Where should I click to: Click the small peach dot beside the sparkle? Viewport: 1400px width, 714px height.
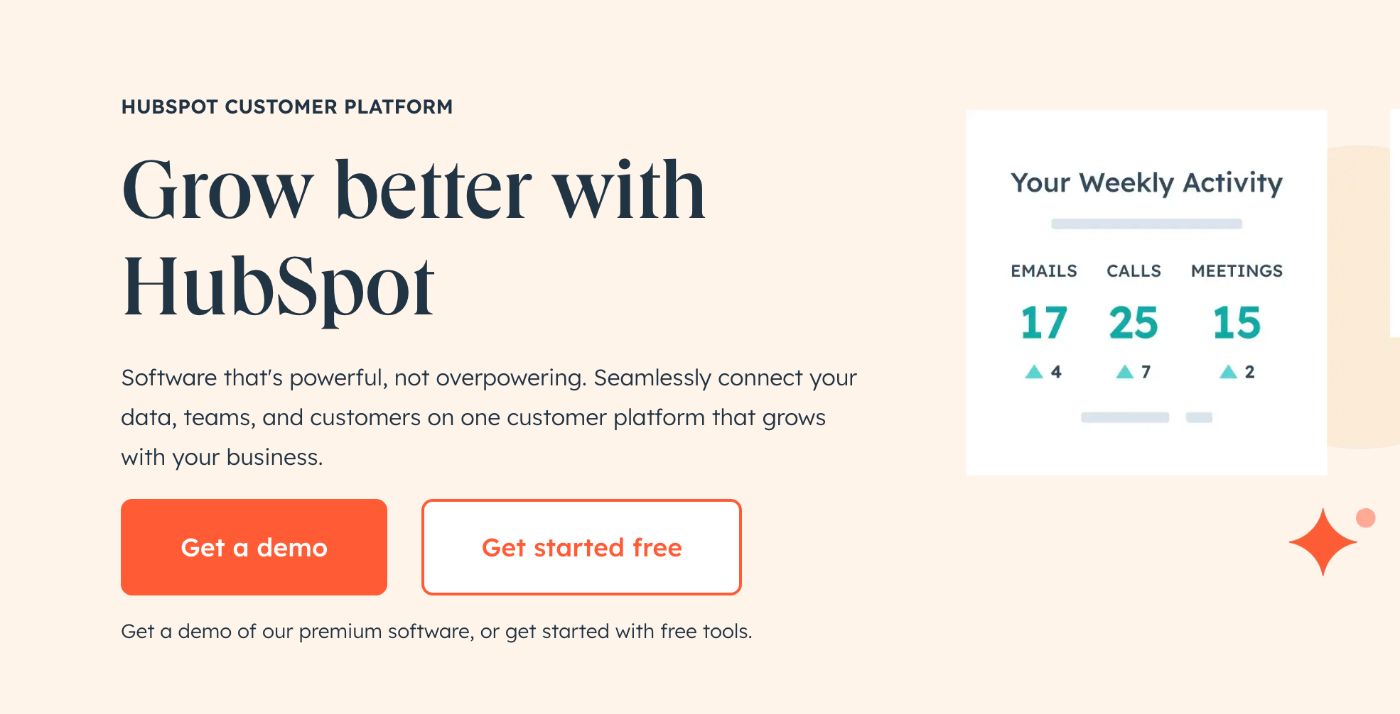pos(1365,517)
